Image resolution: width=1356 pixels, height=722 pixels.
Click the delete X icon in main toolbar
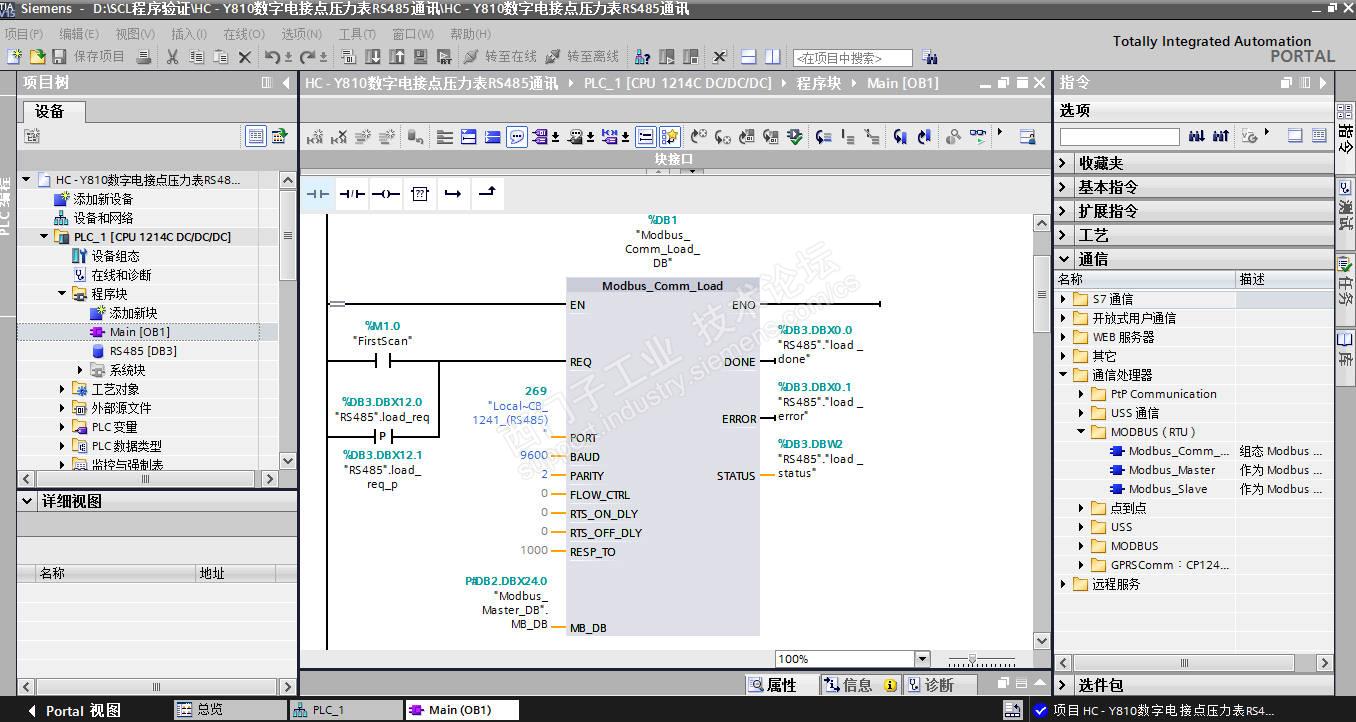[x=245, y=57]
